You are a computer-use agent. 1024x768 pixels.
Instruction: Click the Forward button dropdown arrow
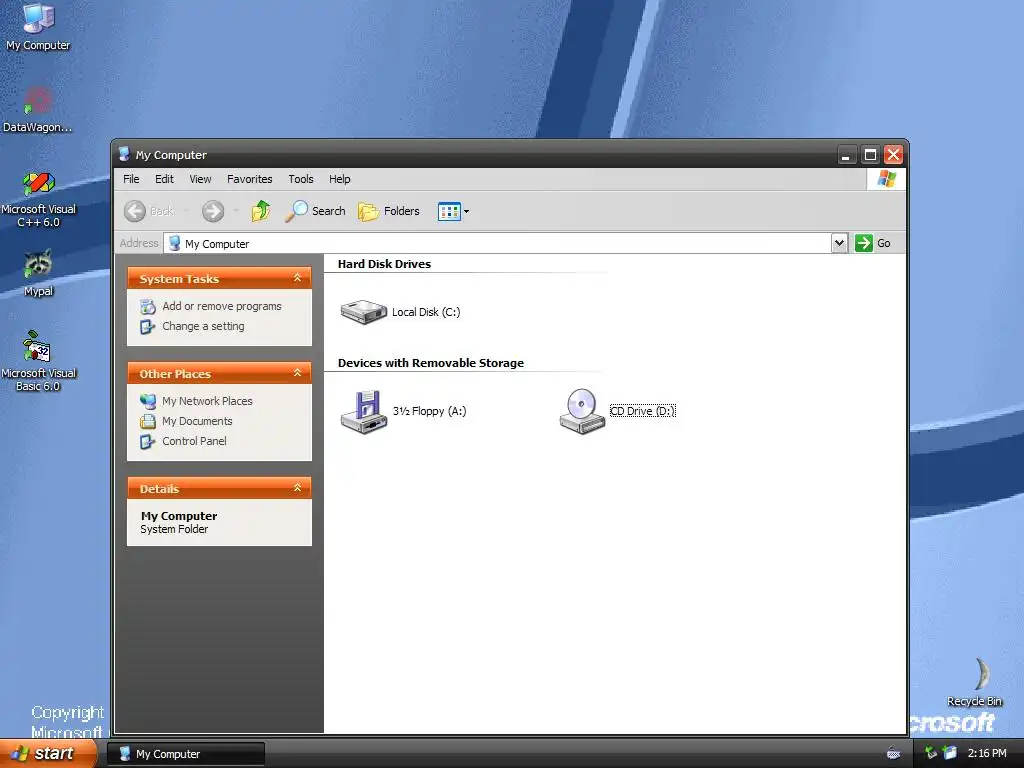point(236,211)
